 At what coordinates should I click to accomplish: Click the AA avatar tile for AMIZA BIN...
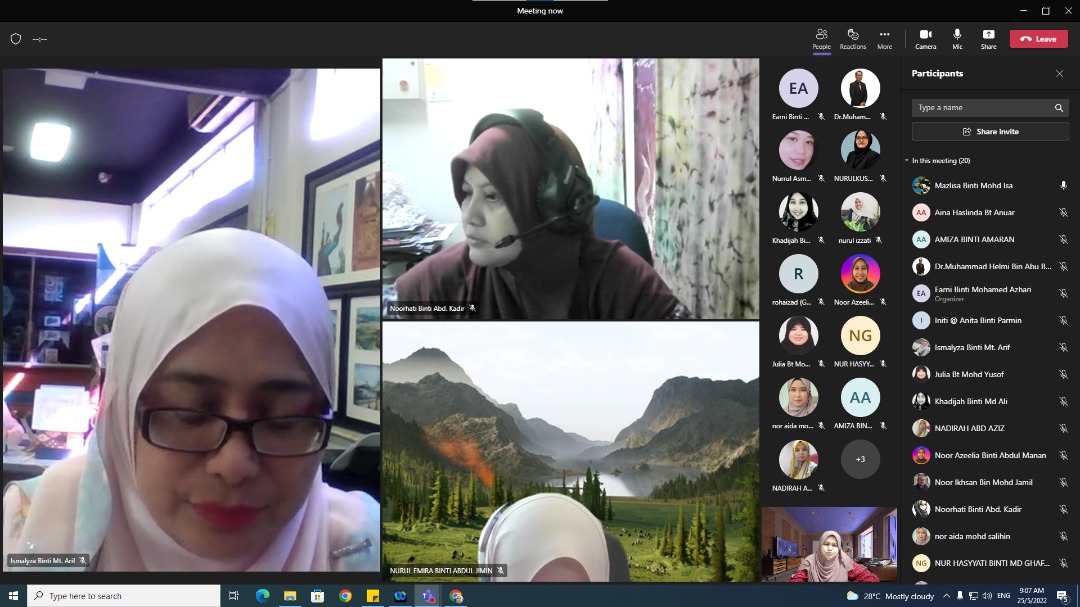(860, 398)
